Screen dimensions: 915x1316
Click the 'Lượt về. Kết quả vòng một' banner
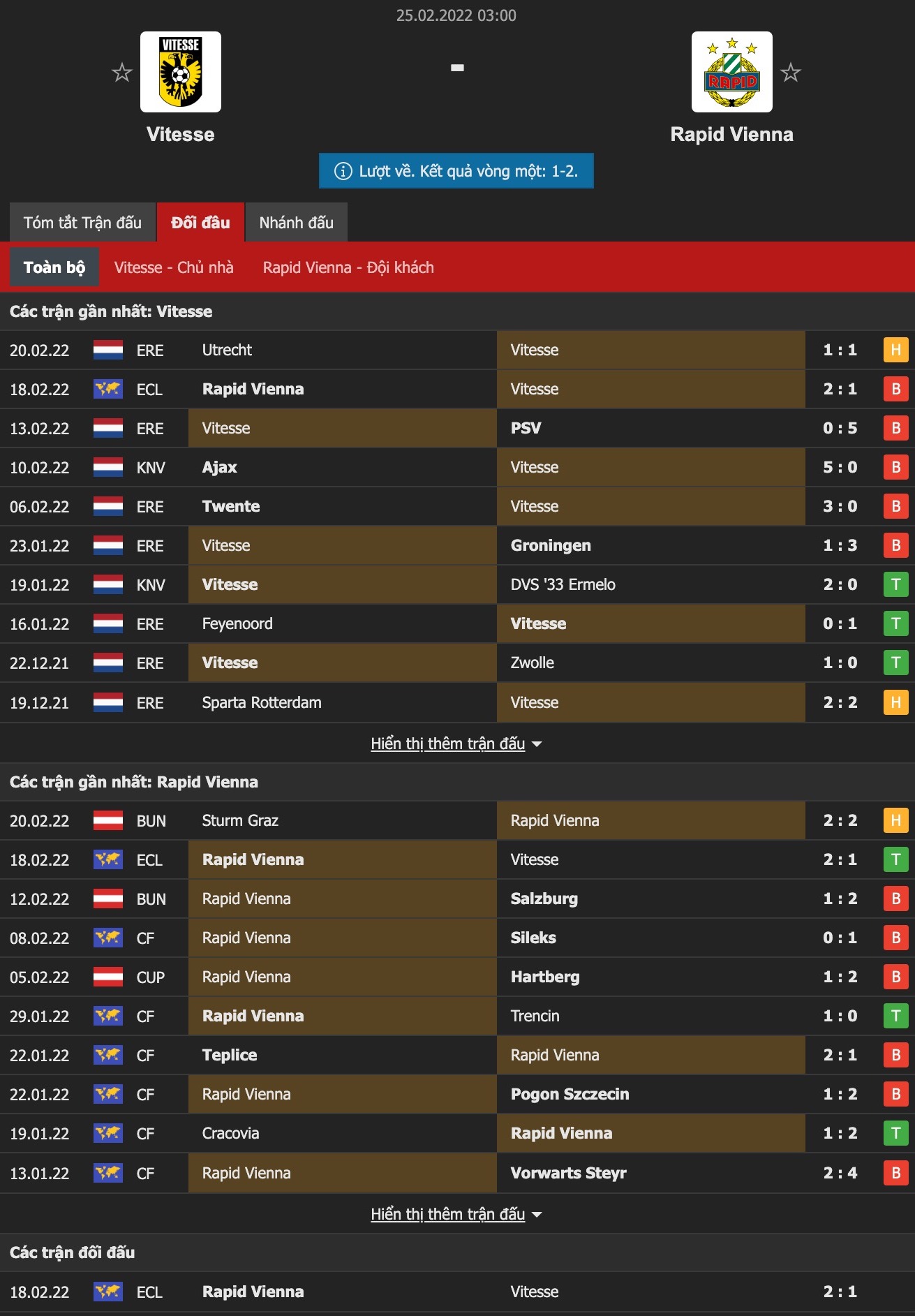click(456, 171)
